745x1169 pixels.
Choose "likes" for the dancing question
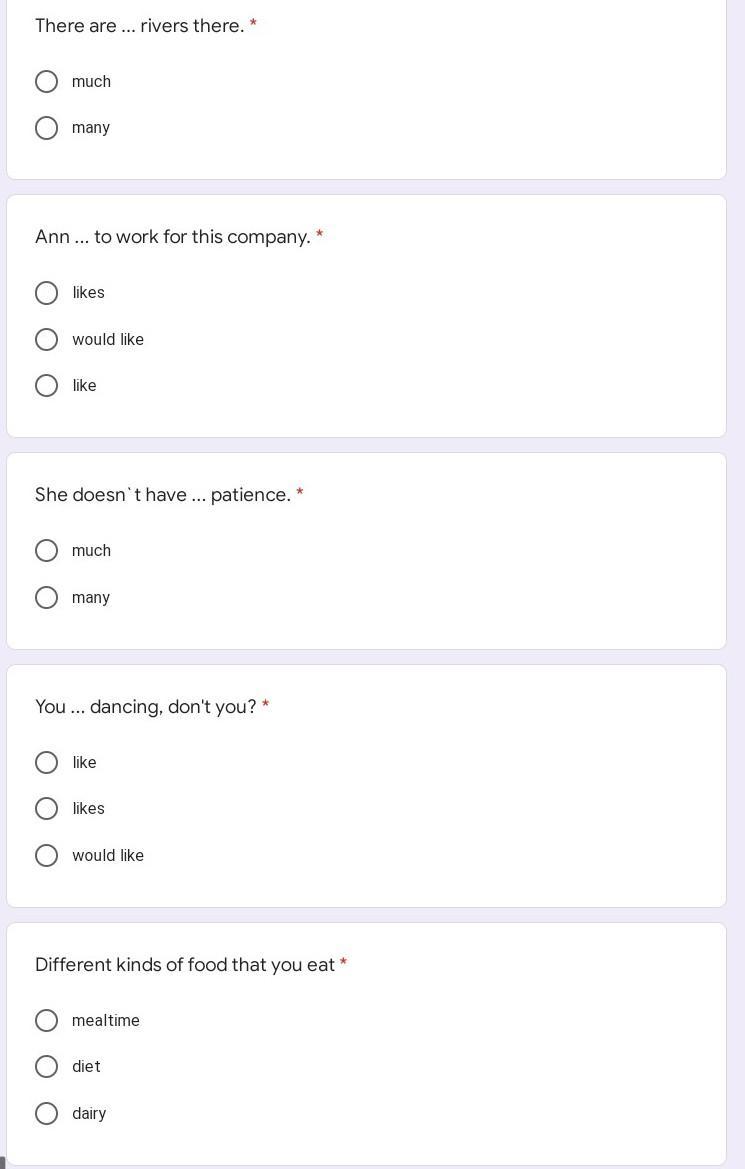pos(47,809)
